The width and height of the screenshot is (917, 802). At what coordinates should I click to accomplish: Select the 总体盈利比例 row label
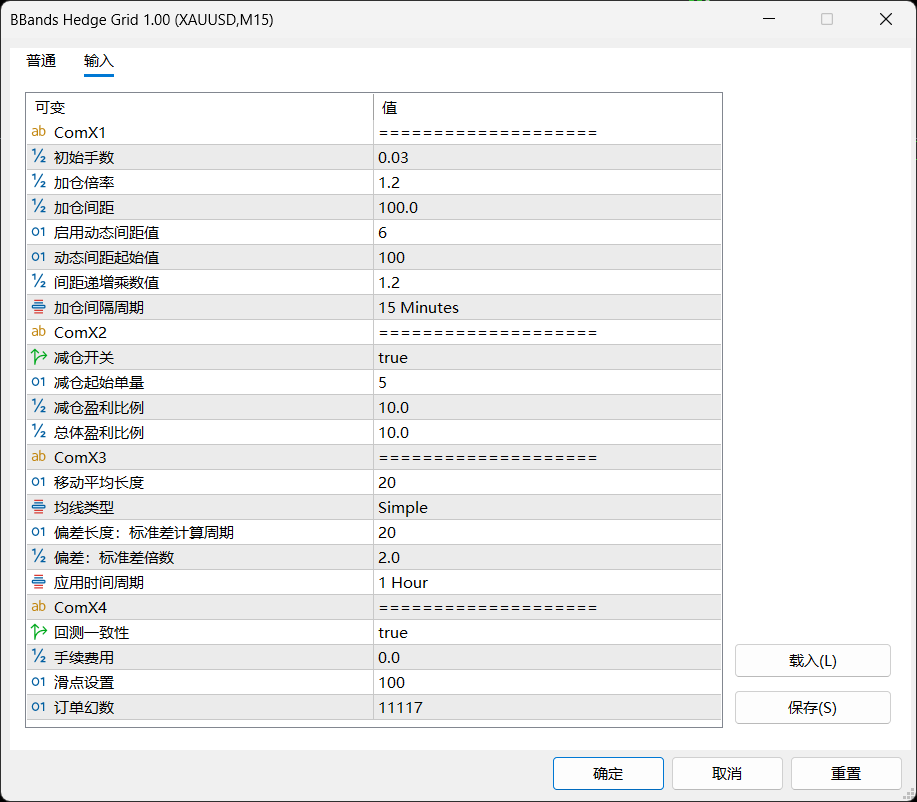click(x=98, y=432)
